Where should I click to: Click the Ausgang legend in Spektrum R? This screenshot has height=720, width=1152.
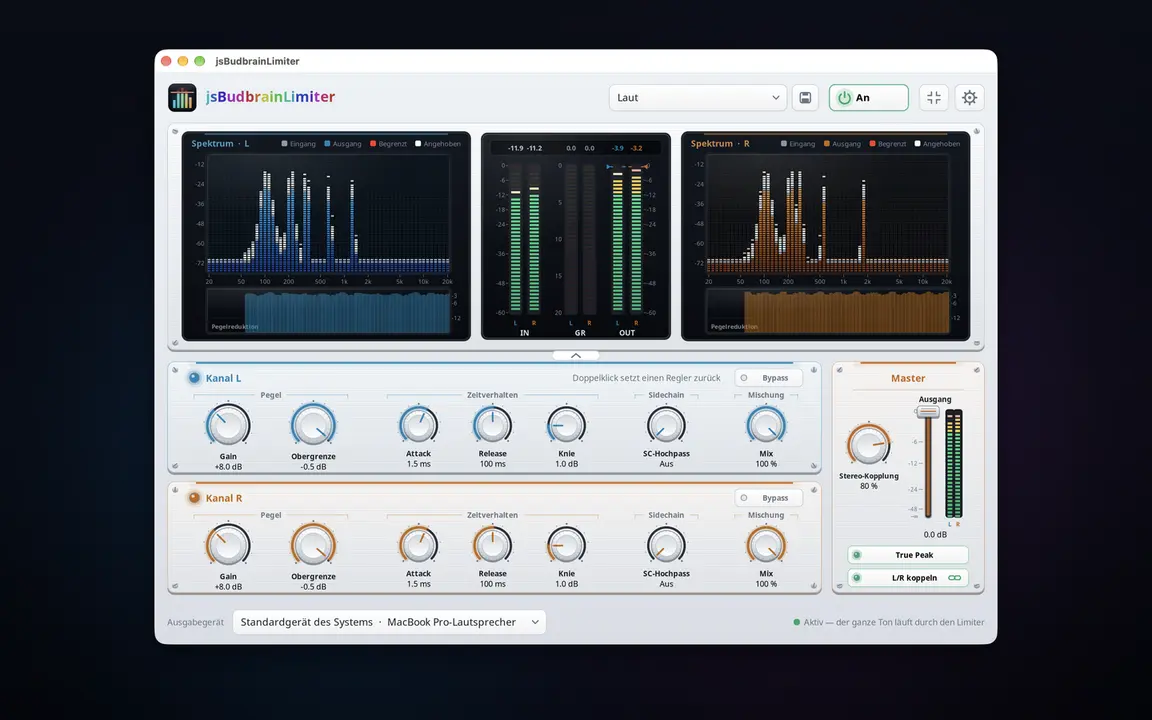[x=842, y=144]
